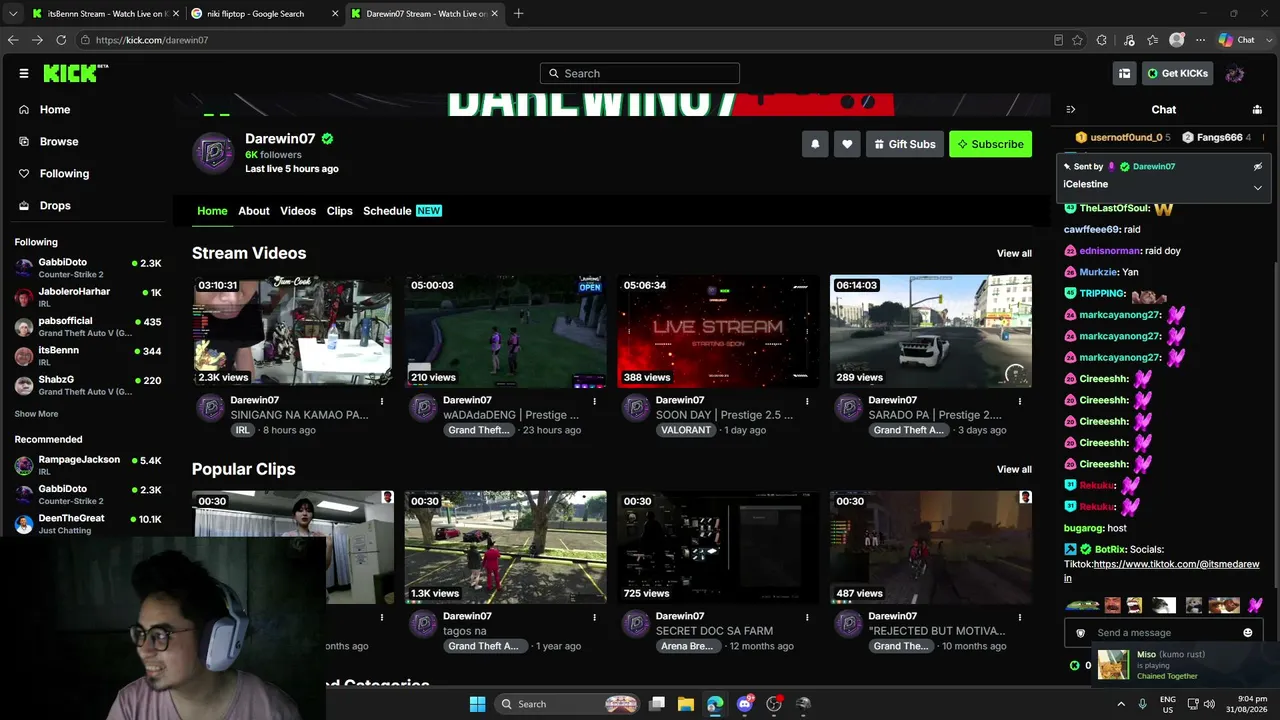This screenshot has width=1280, height=720.
Task: Open options for SECRET DOC SA FARM clip
Action: click(x=807, y=617)
